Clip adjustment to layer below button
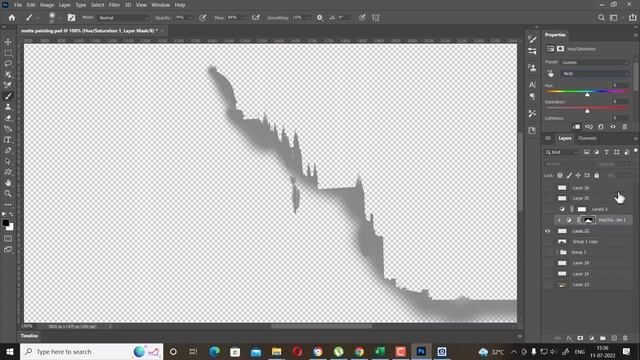This screenshot has height=360, width=640. 576,127
